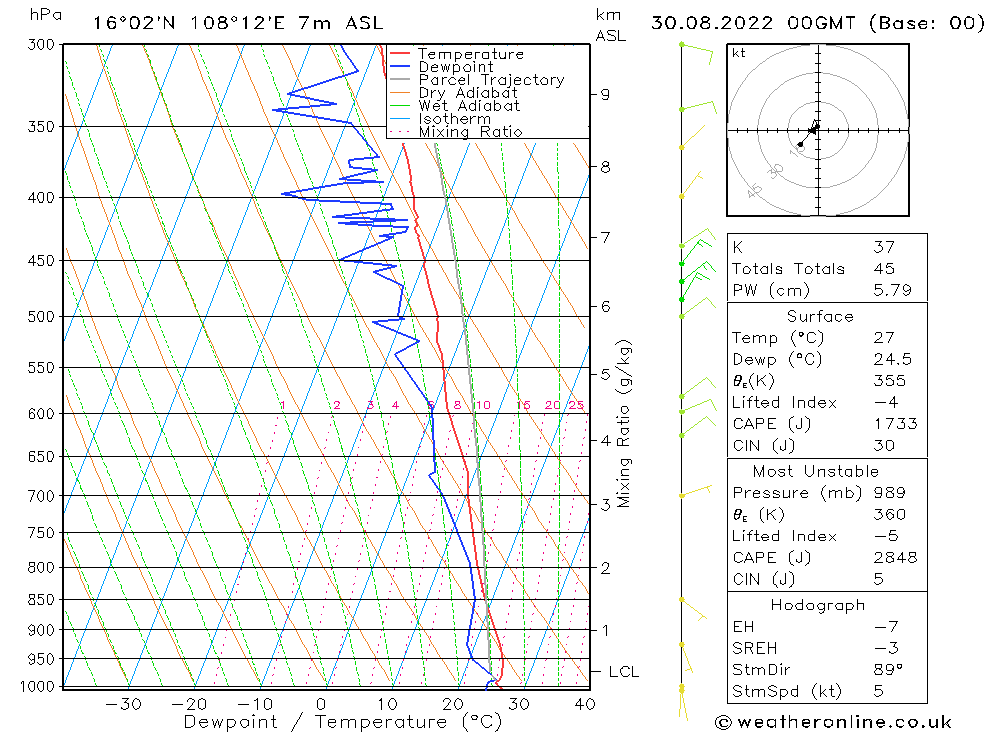
Task: Click the surface CIN value 30
Action: 884,445
